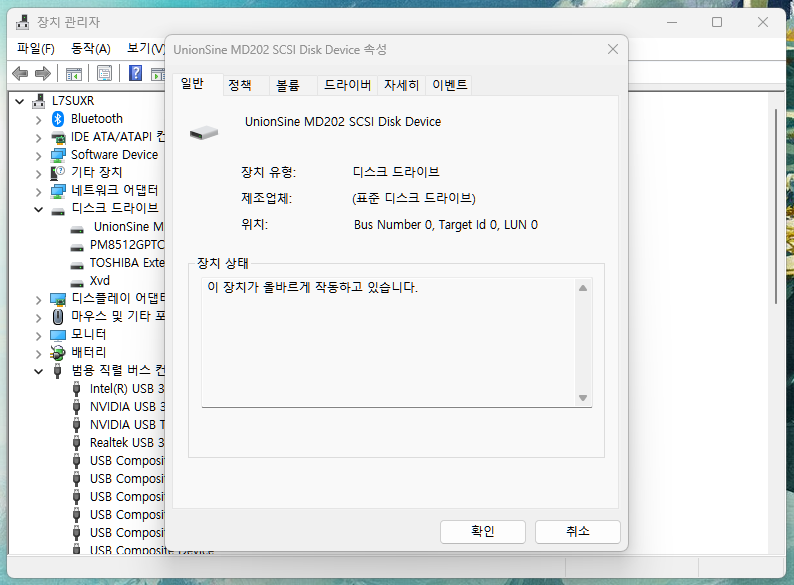Select UnionSine M disk in tree
This screenshot has width=794, height=585.
click(128, 227)
